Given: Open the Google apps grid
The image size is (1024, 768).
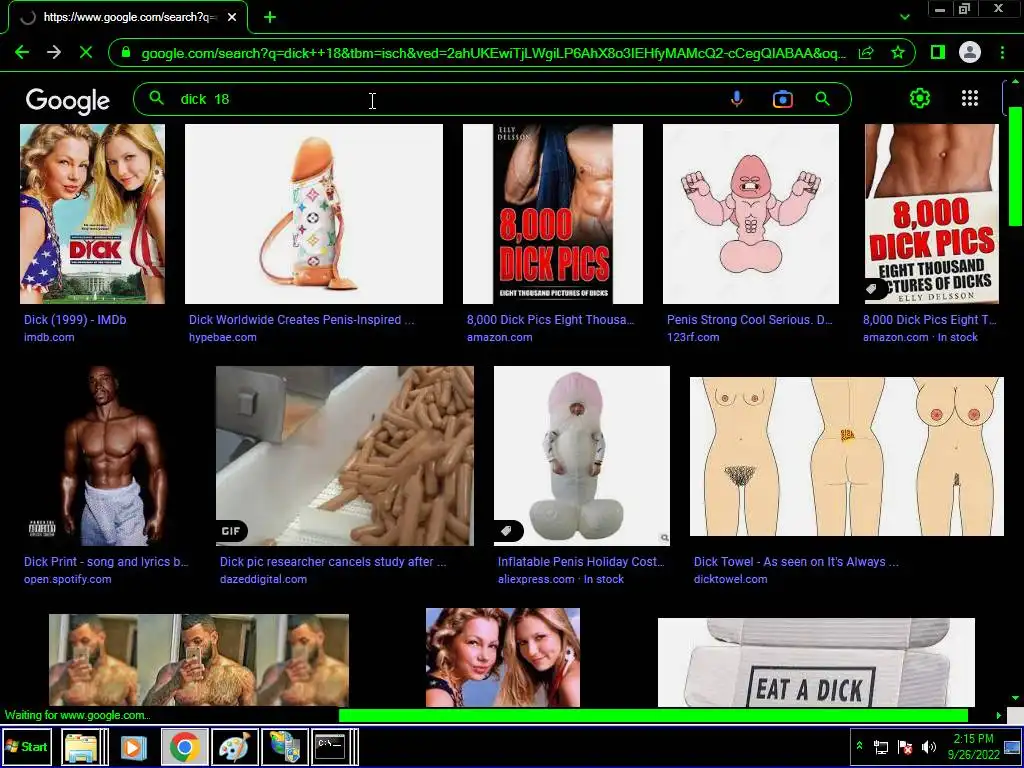Looking at the screenshot, I should click(970, 98).
